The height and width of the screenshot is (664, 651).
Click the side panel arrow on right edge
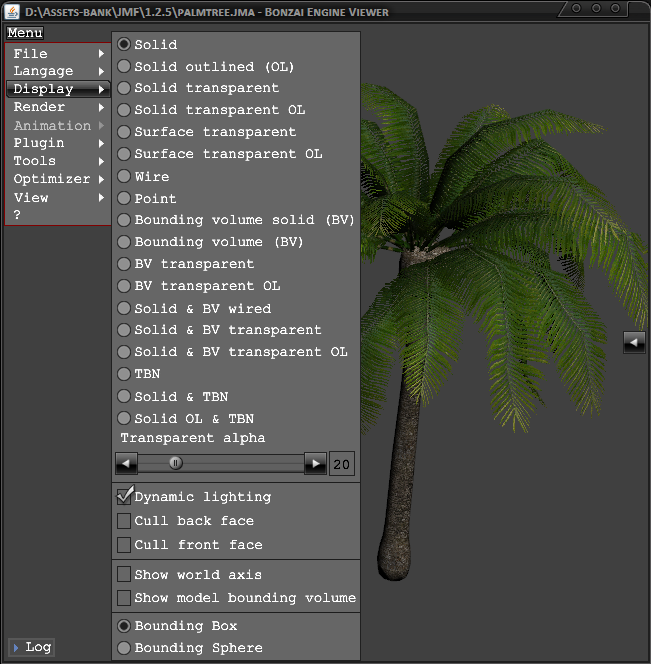point(634,342)
